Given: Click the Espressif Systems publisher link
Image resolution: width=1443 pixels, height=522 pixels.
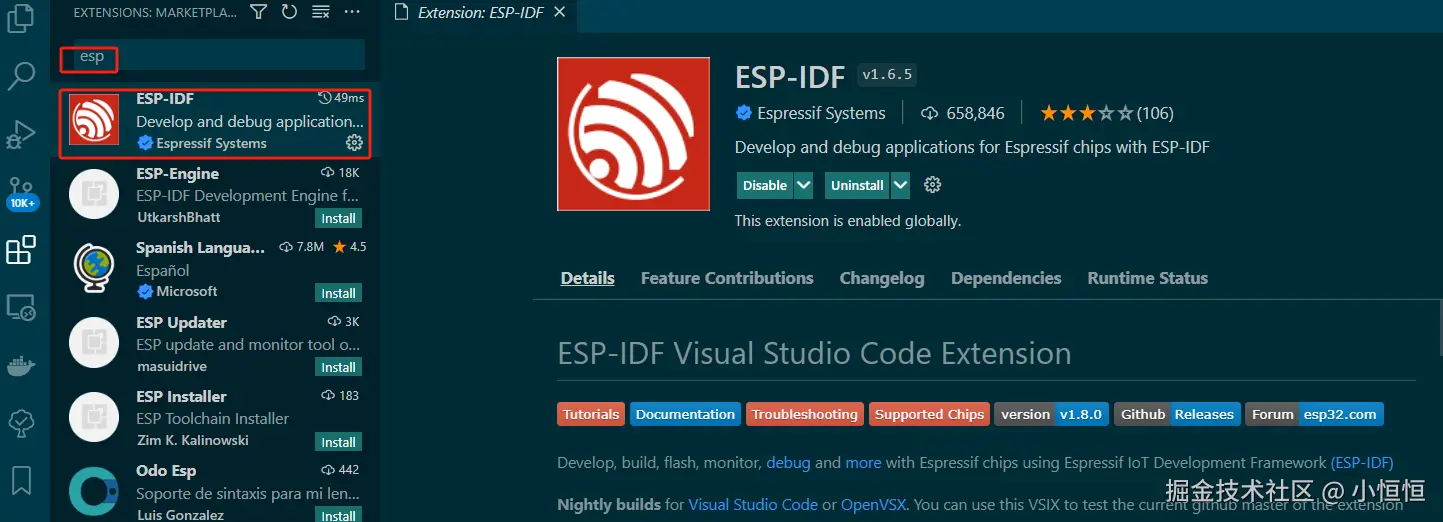Looking at the screenshot, I should tap(821, 113).
